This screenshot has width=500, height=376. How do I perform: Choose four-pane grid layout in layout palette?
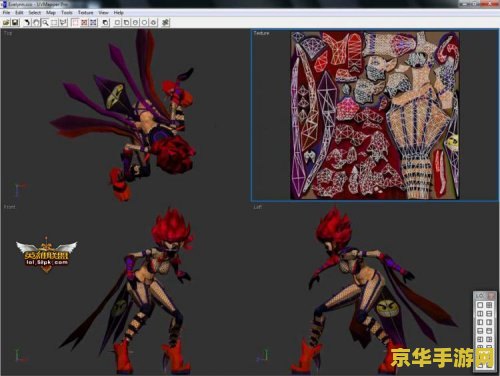tap(489, 305)
